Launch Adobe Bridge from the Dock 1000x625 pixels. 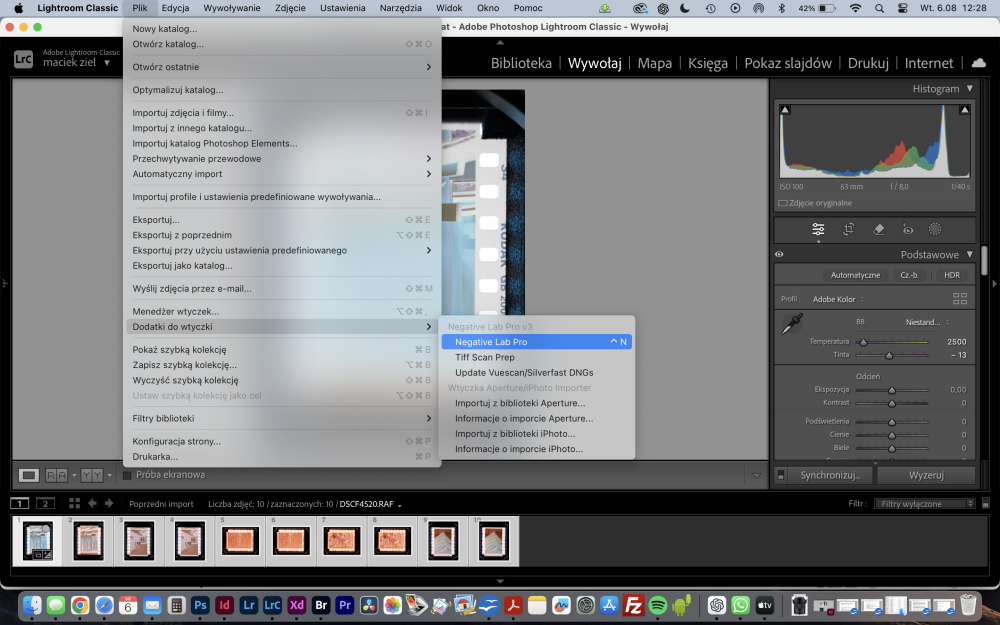pyautogui.click(x=321, y=605)
